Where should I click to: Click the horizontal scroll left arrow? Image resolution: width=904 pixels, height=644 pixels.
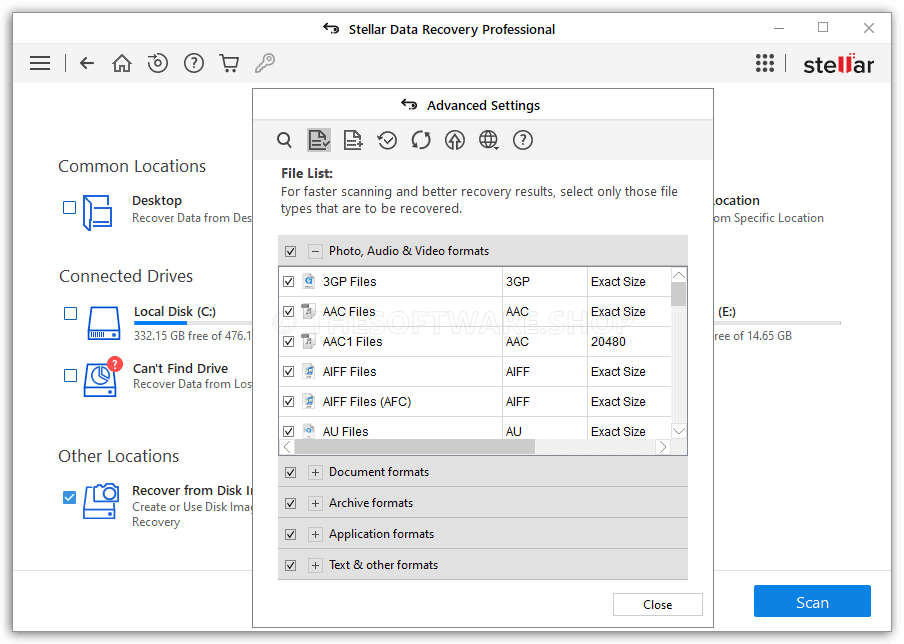click(x=287, y=447)
